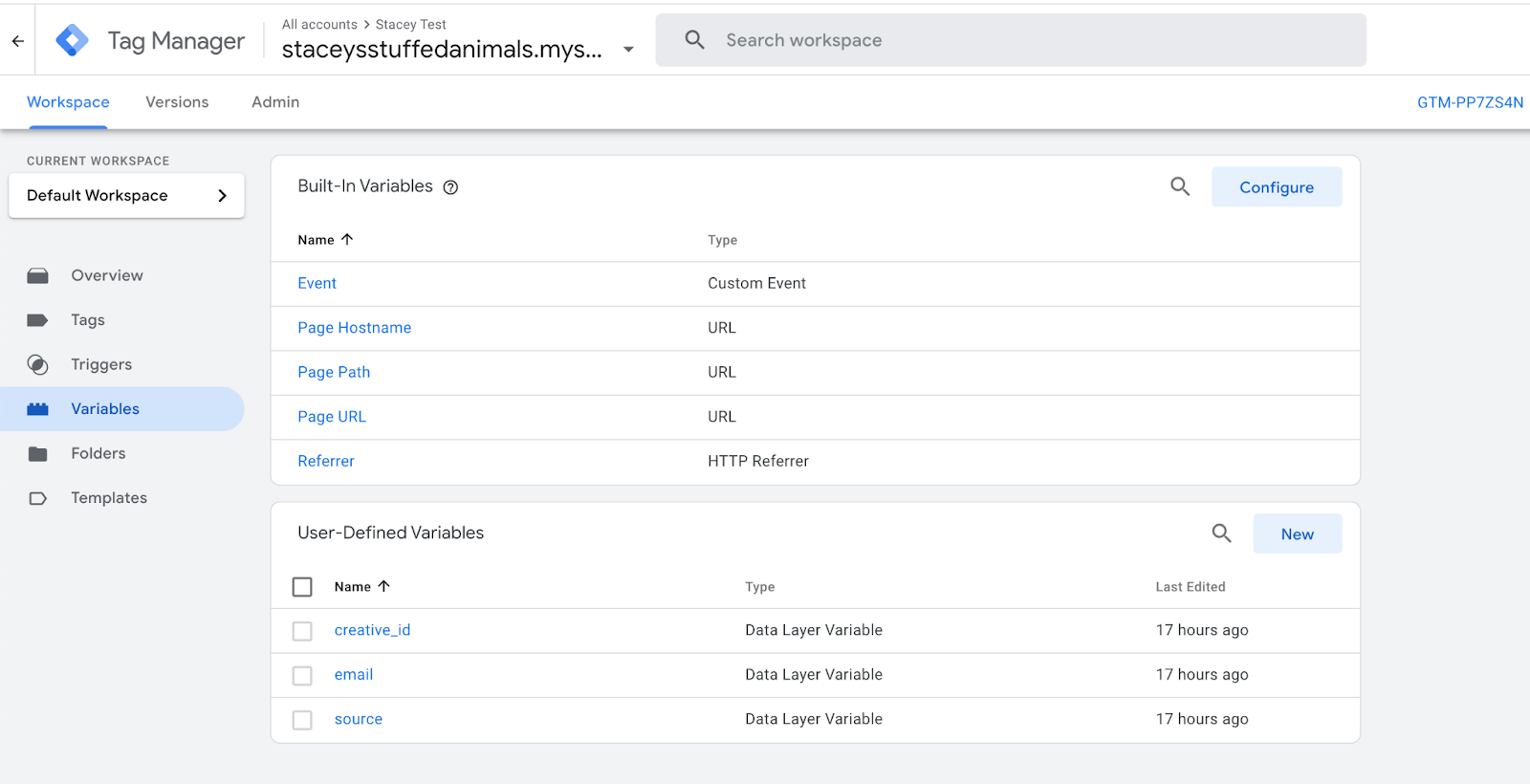Viewport: 1530px width, 784px height.
Task: Click the Configure button
Action: 1277,187
